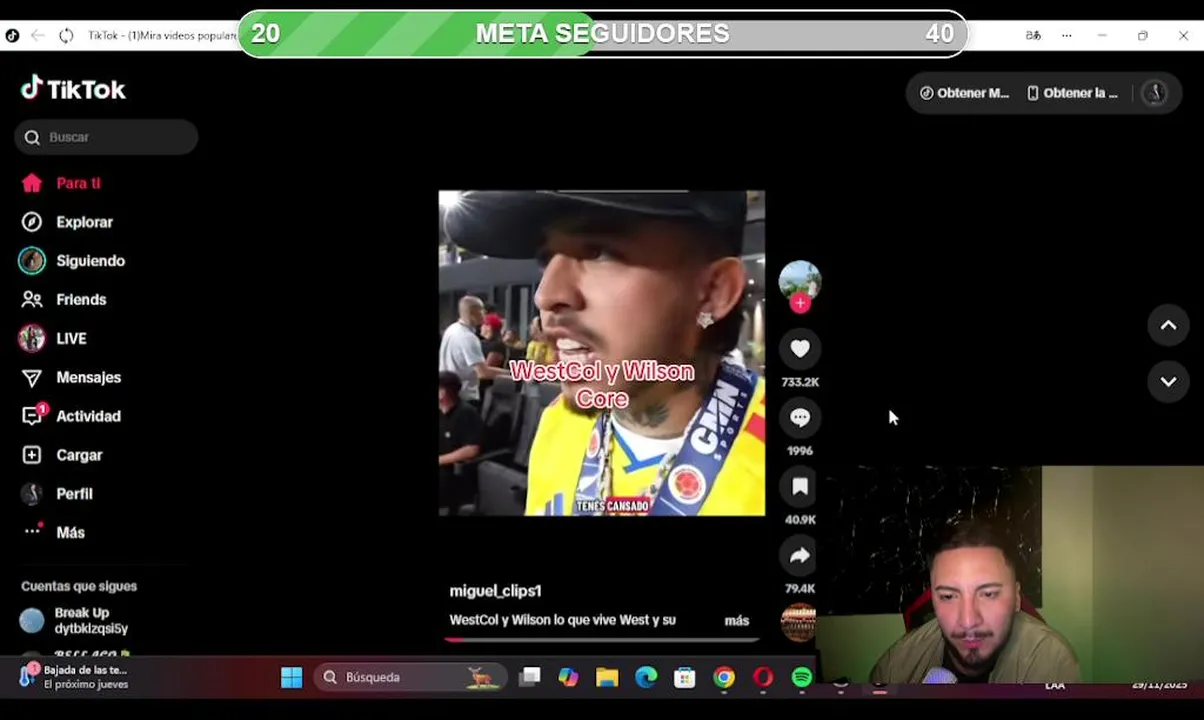Pause the WestCol y Wilson video

click(602, 353)
